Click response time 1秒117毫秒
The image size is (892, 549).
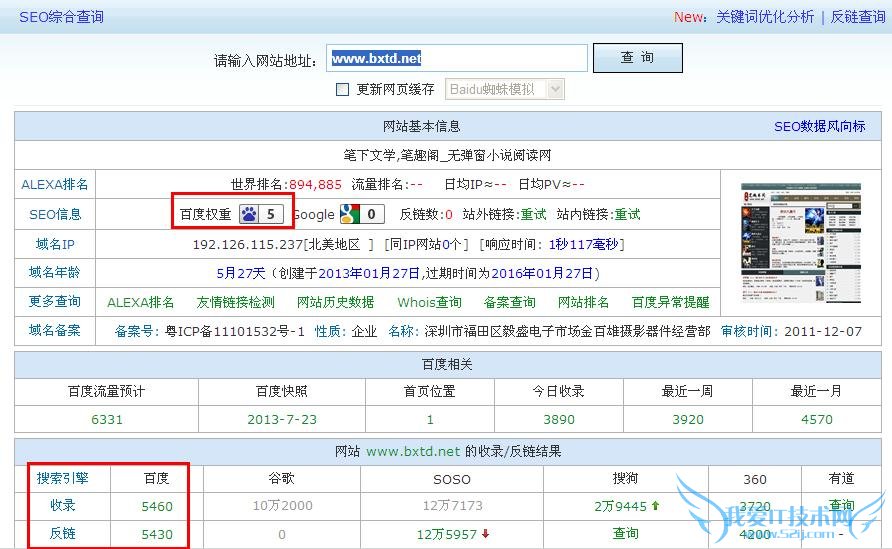coord(583,244)
